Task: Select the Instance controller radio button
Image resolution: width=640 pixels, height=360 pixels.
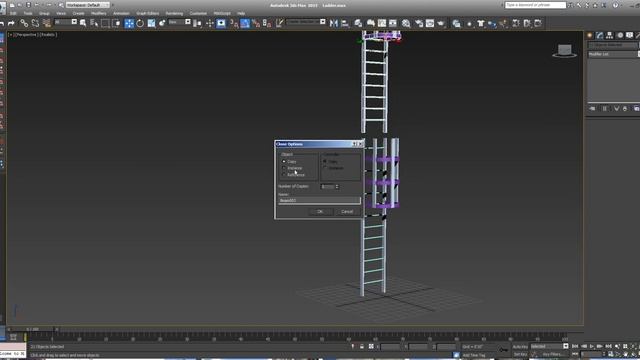Action: 325,168
